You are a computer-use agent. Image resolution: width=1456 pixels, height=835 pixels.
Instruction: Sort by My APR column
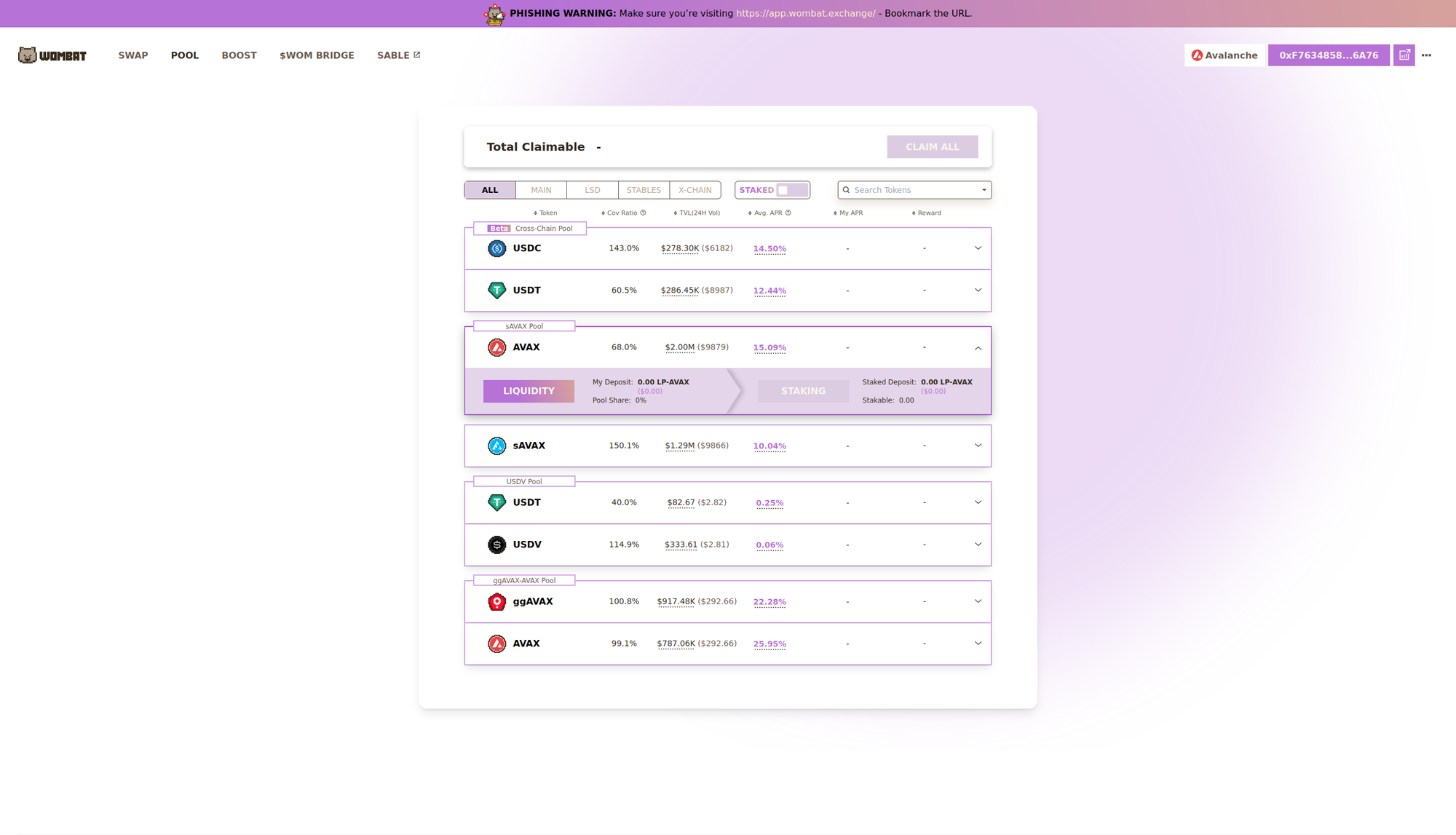click(x=848, y=213)
